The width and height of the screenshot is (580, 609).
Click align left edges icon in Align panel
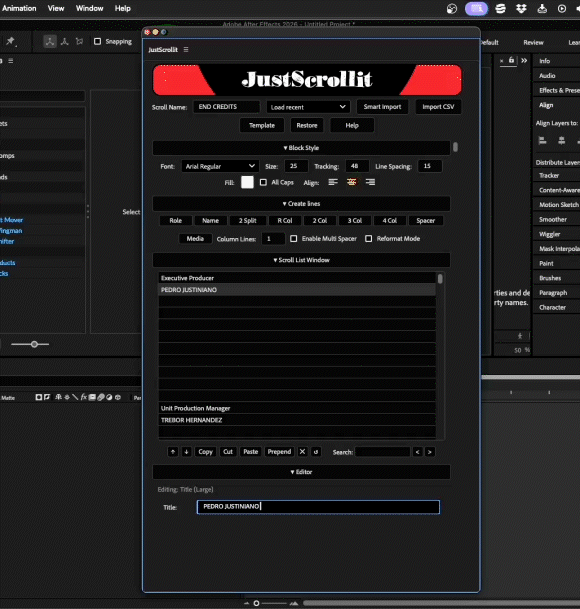[x=543, y=141]
